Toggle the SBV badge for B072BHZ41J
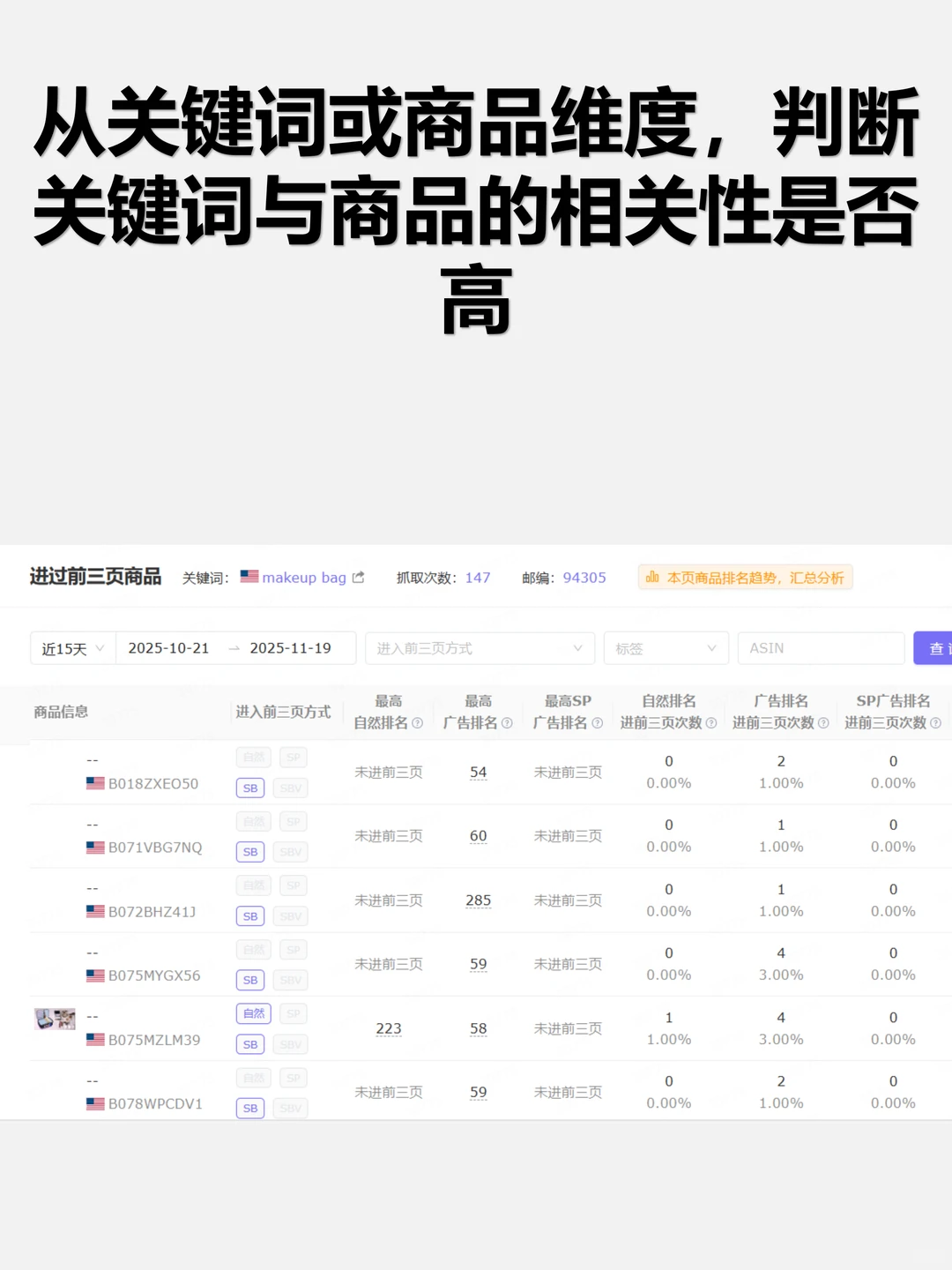This screenshot has height=1270, width=952. 290,916
